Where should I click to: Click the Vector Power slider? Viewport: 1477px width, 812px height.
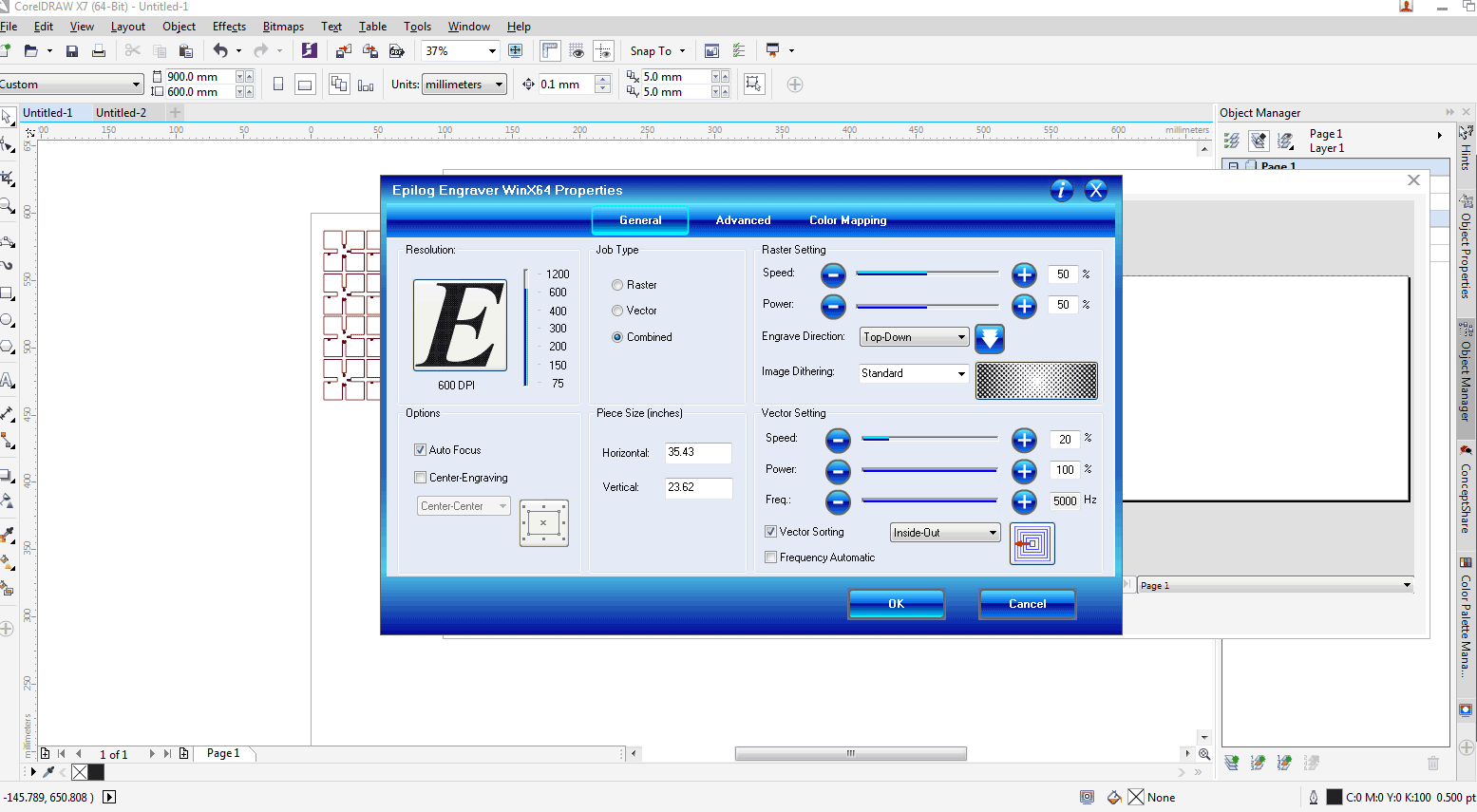(929, 469)
